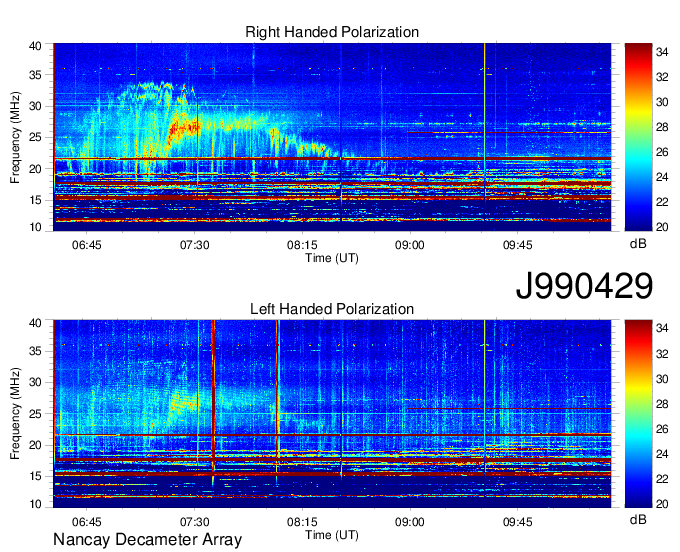Click the bottom colorbar's 'dB' unit label

pos(638,519)
